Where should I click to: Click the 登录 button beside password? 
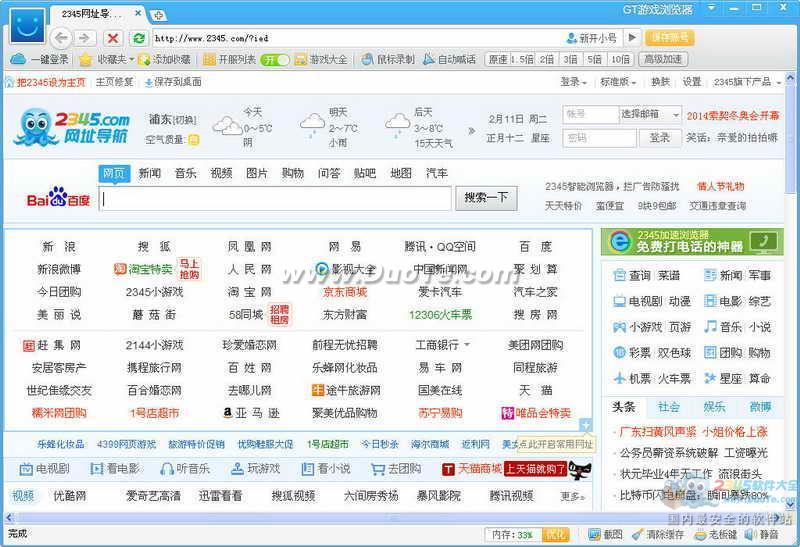point(659,138)
